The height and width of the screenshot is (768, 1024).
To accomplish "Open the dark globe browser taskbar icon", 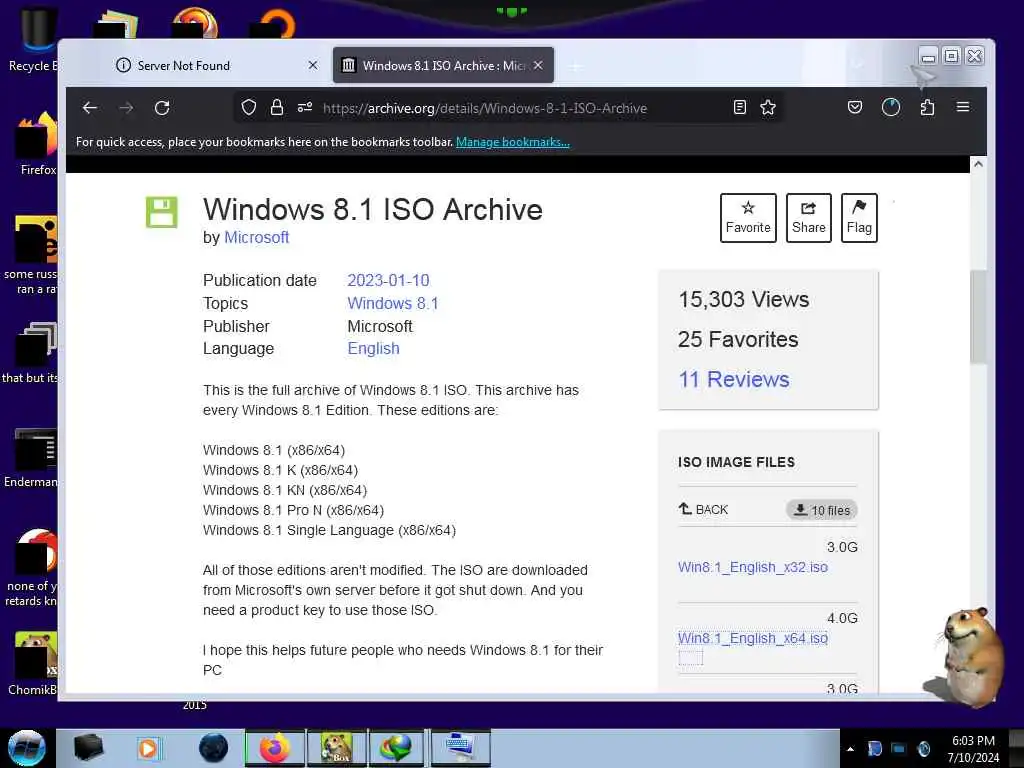I will [x=214, y=748].
